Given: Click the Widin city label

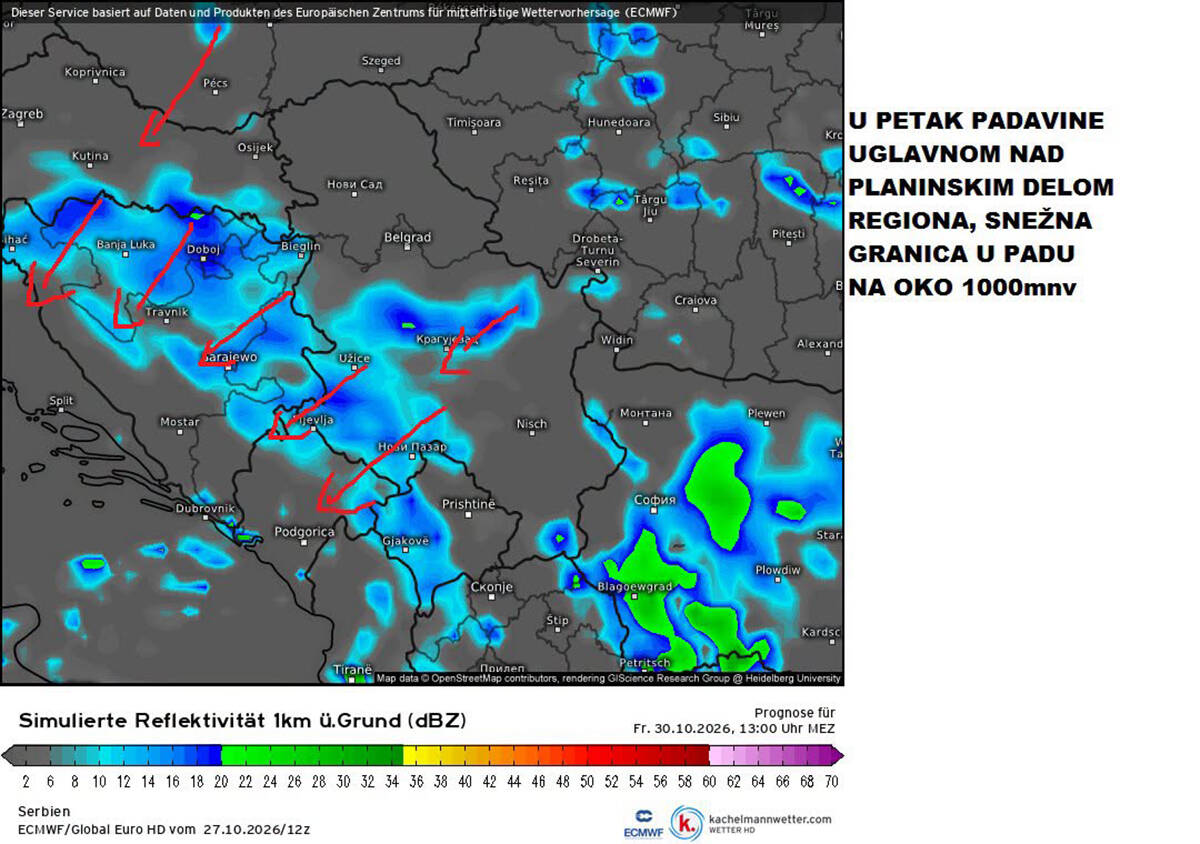Looking at the screenshot, I should (617, 340).
